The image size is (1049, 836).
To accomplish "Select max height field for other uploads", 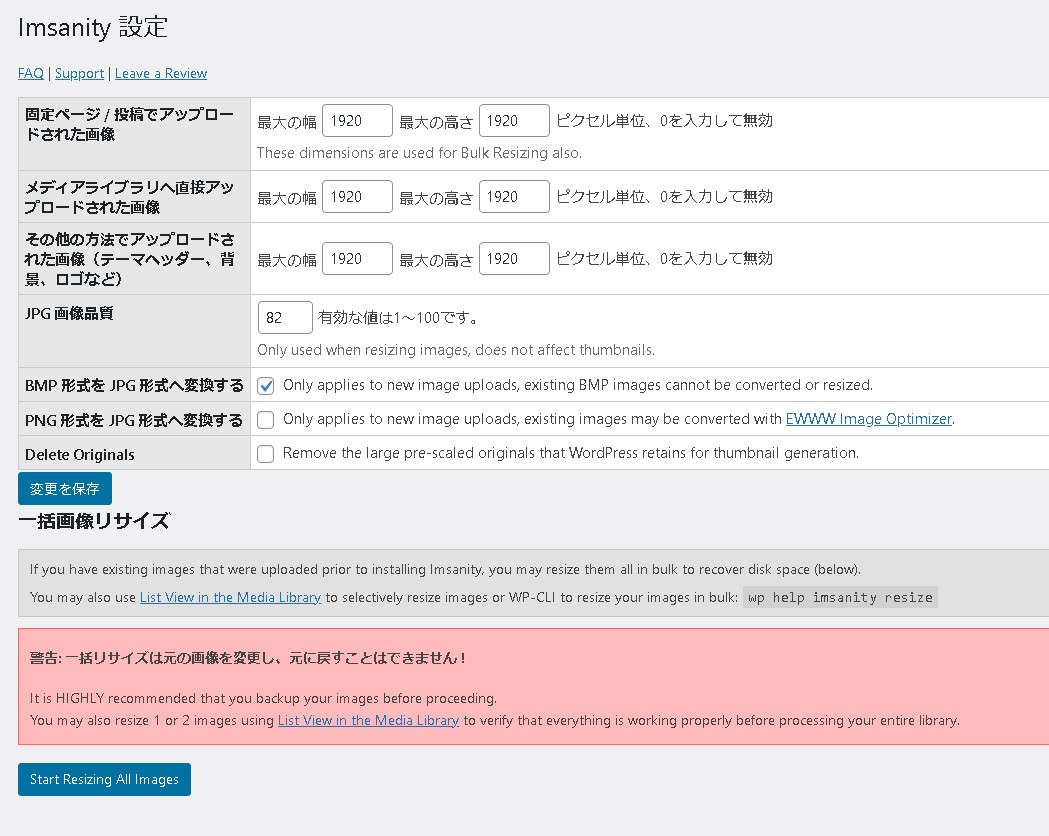I will coord(514,258).
